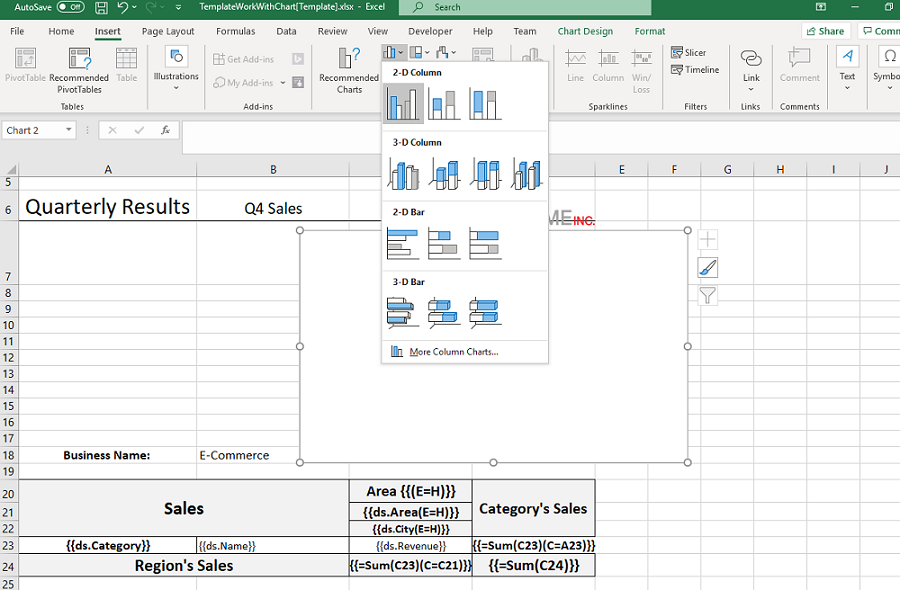Switch to the Developer tab
Image resolution: width=900 pixels, height=590 pixels.
(430, 32)
